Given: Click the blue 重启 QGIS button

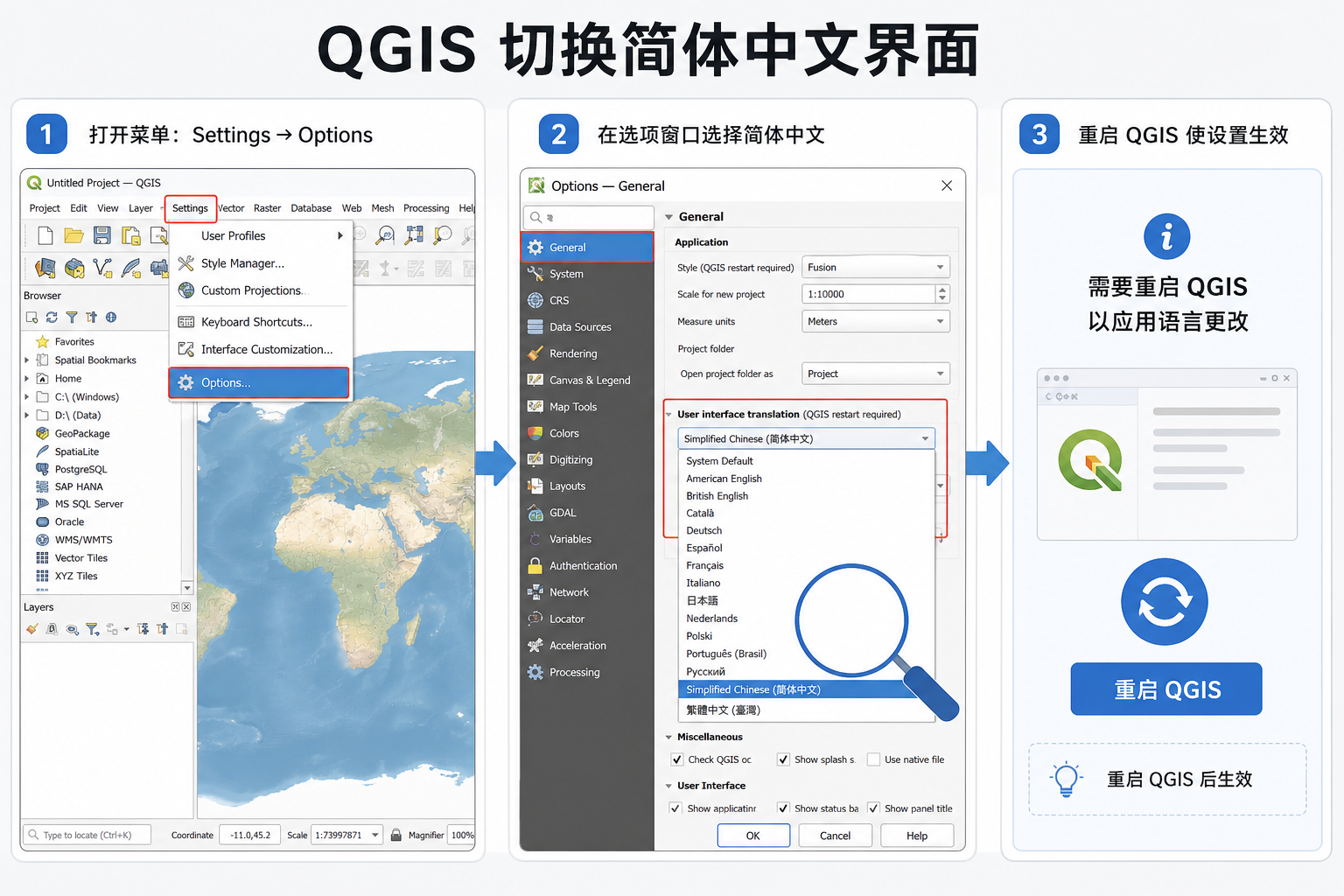Looking at the screenshot, I should [1166, 689].
